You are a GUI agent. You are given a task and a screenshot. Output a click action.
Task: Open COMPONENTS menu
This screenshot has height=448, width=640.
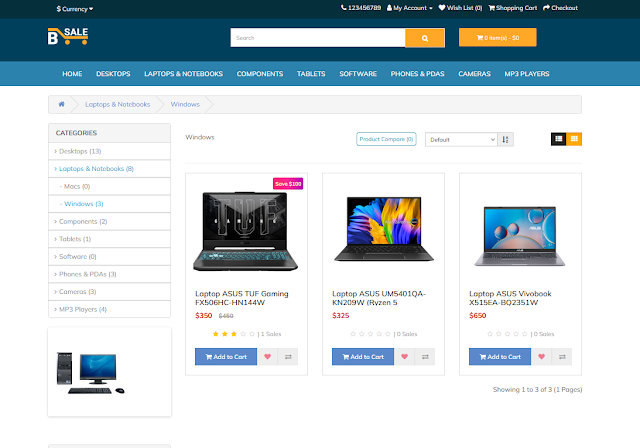(x=260, y=74)
